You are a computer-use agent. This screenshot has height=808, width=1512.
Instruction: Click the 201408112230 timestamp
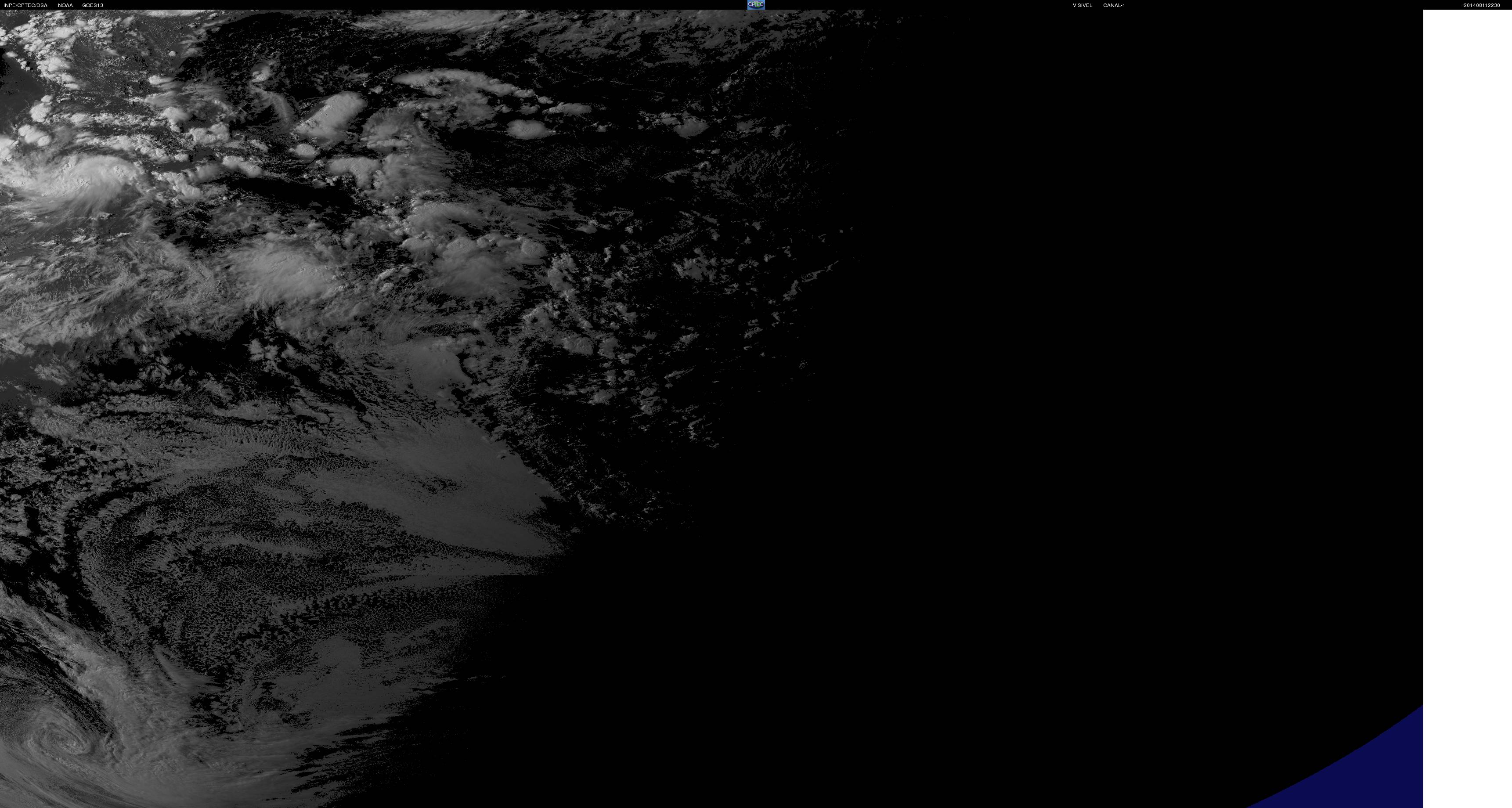(x=1481, y=5)
